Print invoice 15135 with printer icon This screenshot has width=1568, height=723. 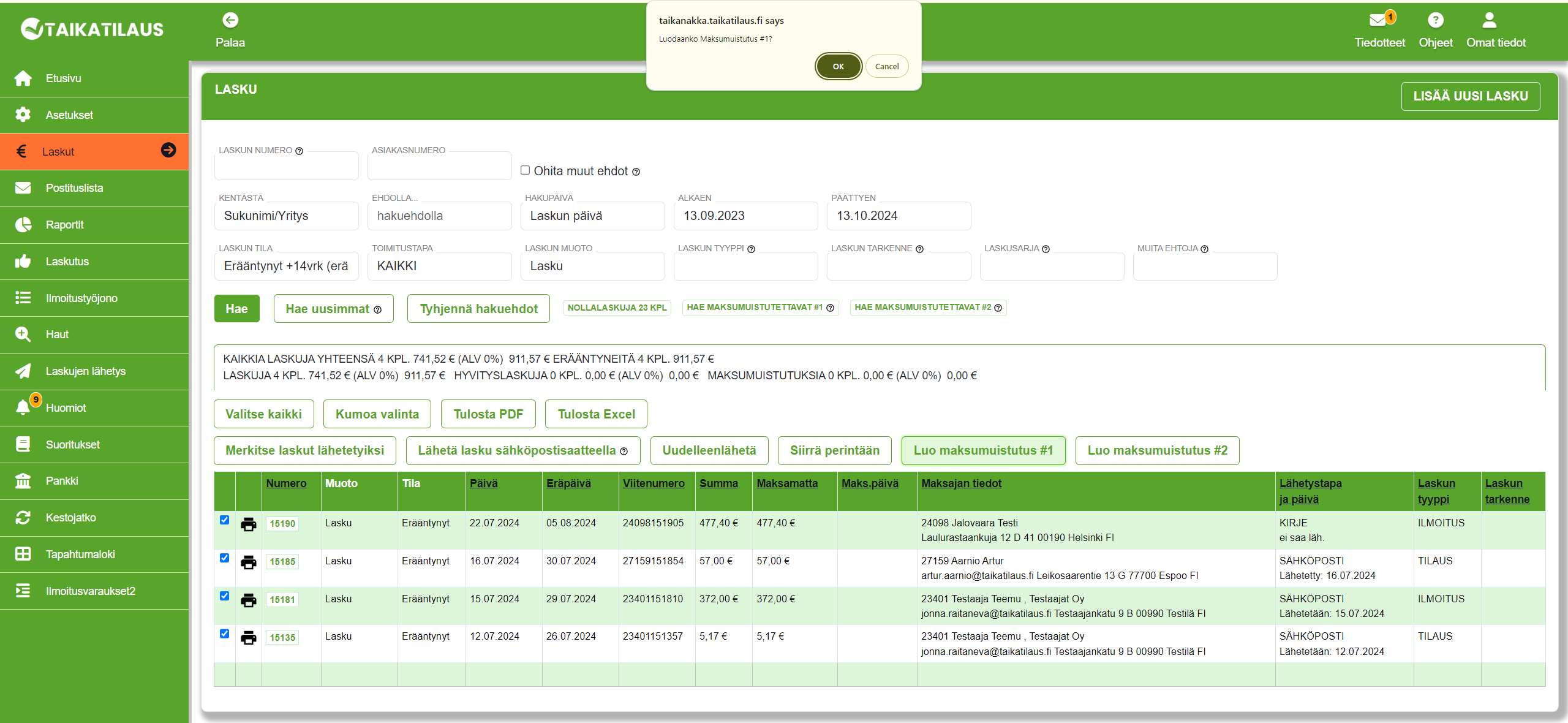click(248, 638)
